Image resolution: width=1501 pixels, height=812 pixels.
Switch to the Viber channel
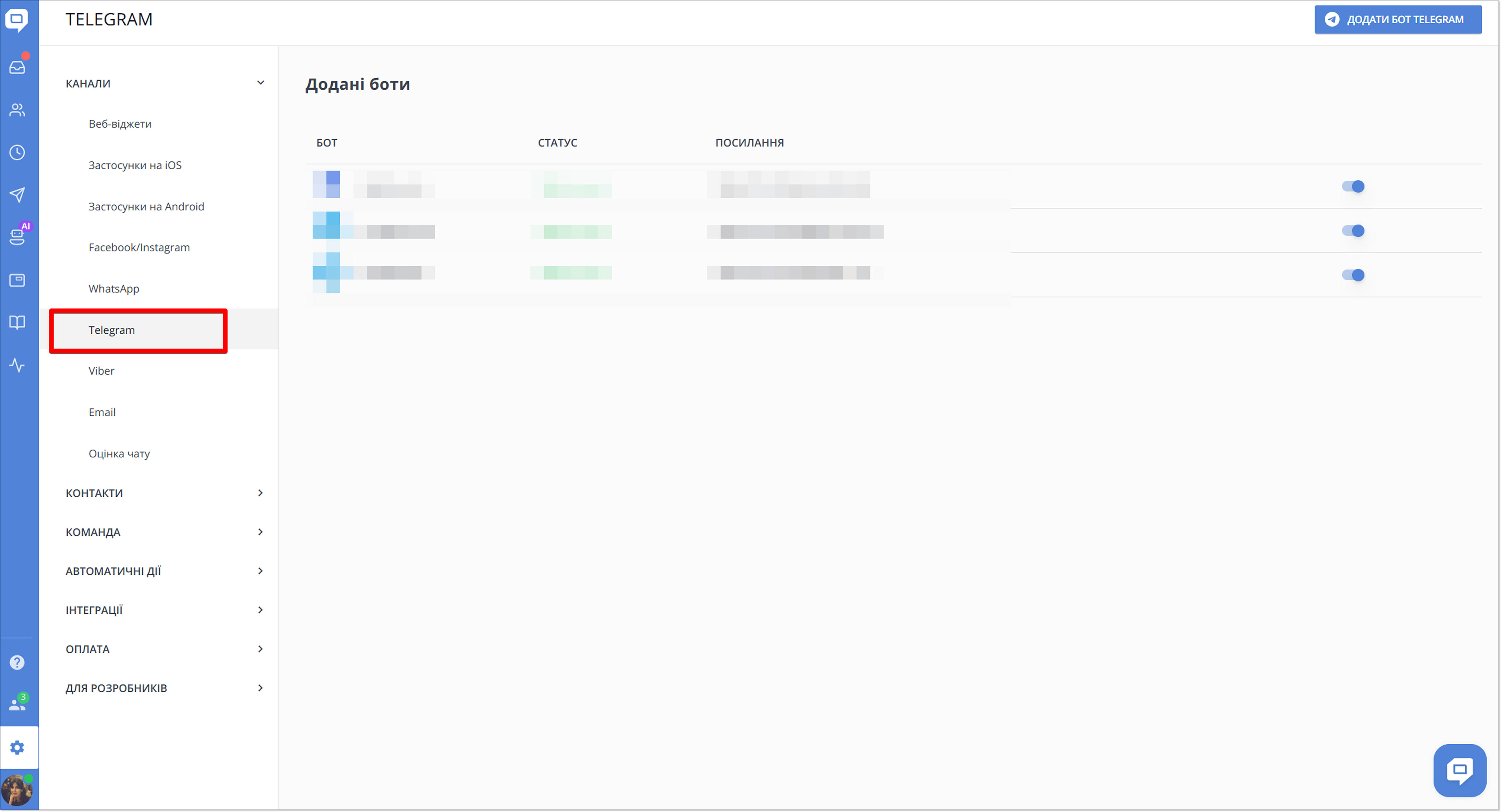pyautogui.click(x=101, y=371)
